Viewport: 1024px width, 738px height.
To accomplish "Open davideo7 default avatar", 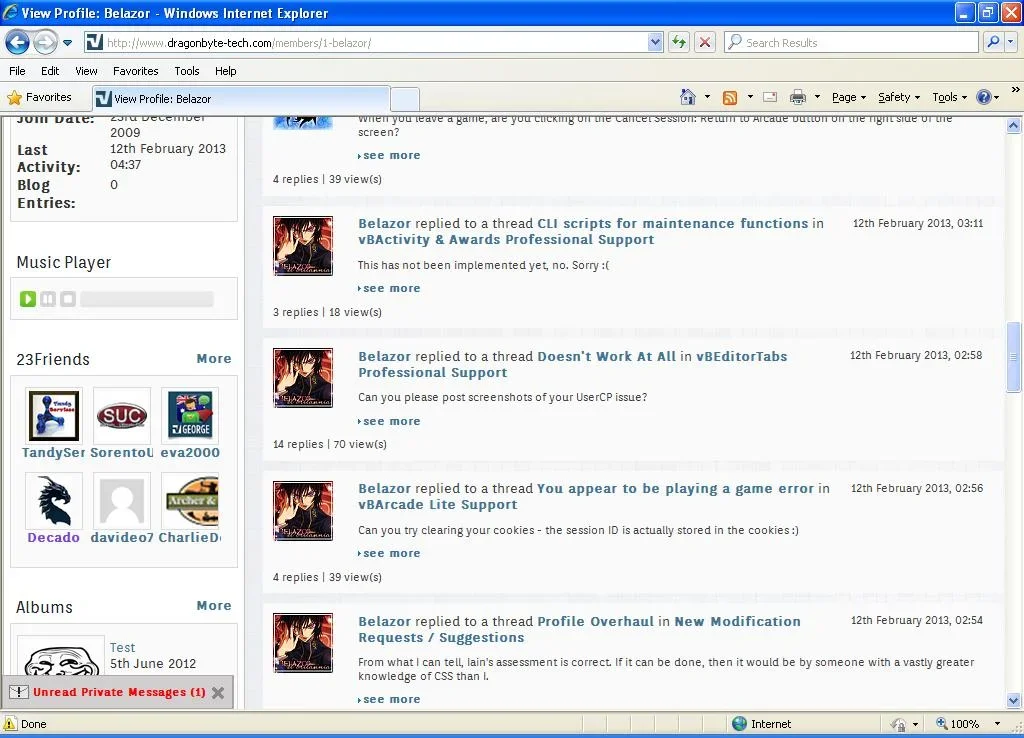I will click(x=121, y=500).
